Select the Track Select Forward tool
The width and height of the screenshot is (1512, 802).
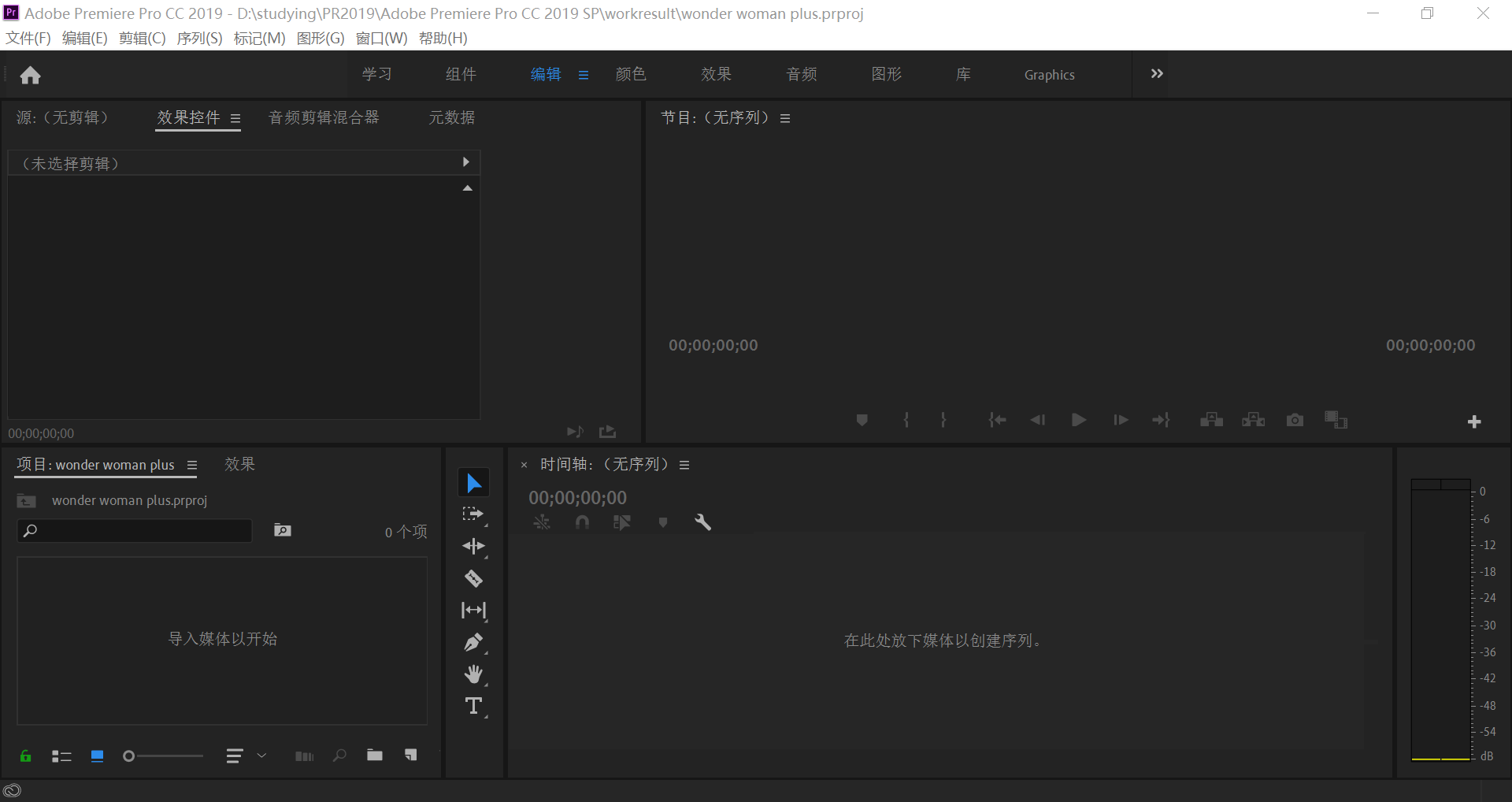click(473, 514)
